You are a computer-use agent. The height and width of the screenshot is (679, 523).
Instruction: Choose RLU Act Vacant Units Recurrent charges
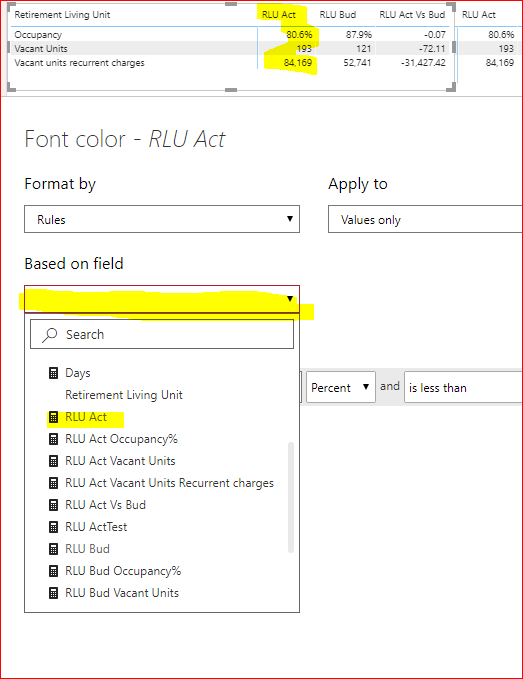point(169,483)
